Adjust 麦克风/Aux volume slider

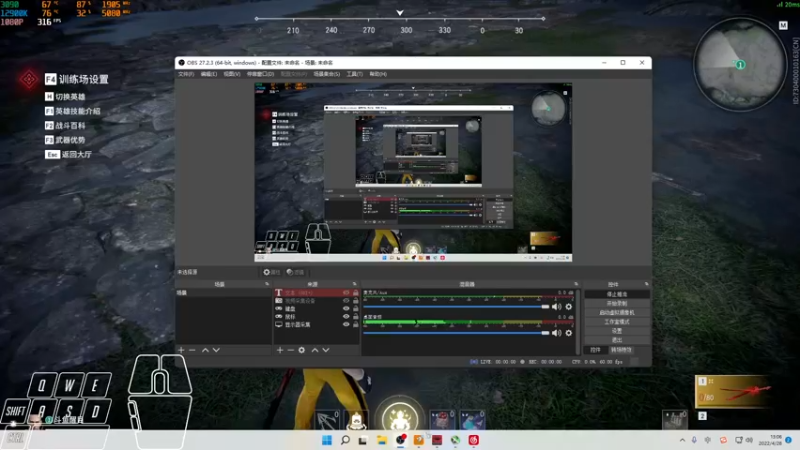pos(456,307)
